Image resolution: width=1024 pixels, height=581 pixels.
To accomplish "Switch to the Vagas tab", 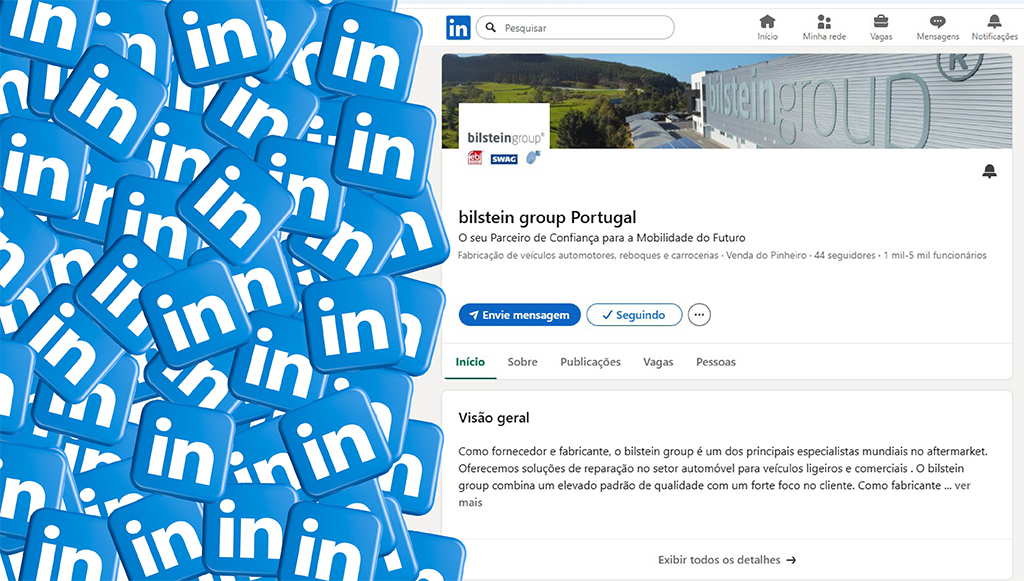I will click(658, 362).
